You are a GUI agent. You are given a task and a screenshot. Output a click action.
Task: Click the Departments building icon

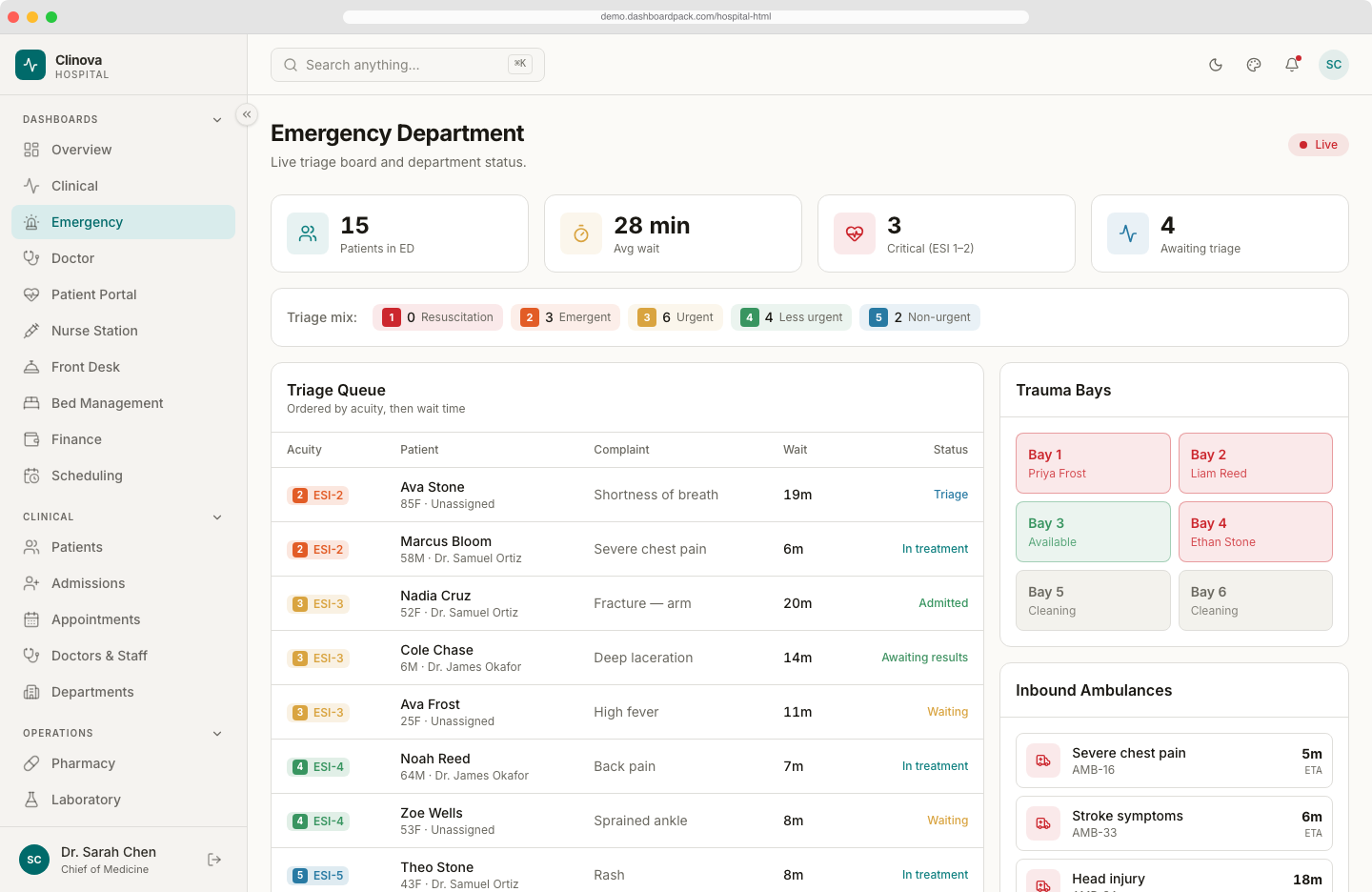click(x=31, y=692)
